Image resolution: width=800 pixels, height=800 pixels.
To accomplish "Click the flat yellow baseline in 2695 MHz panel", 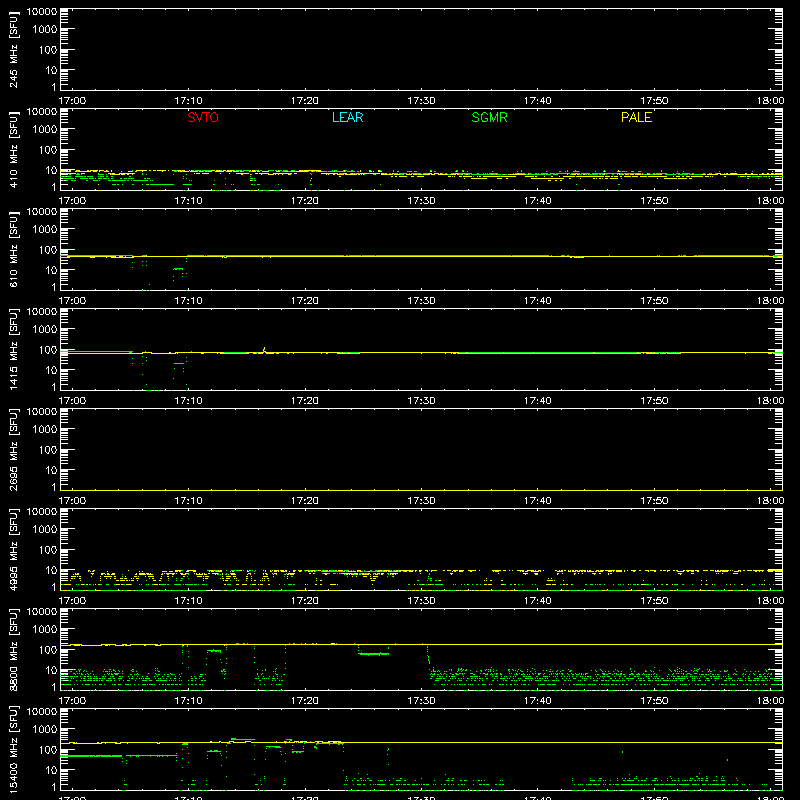I will pyautogui.click(x=421, y=490).
